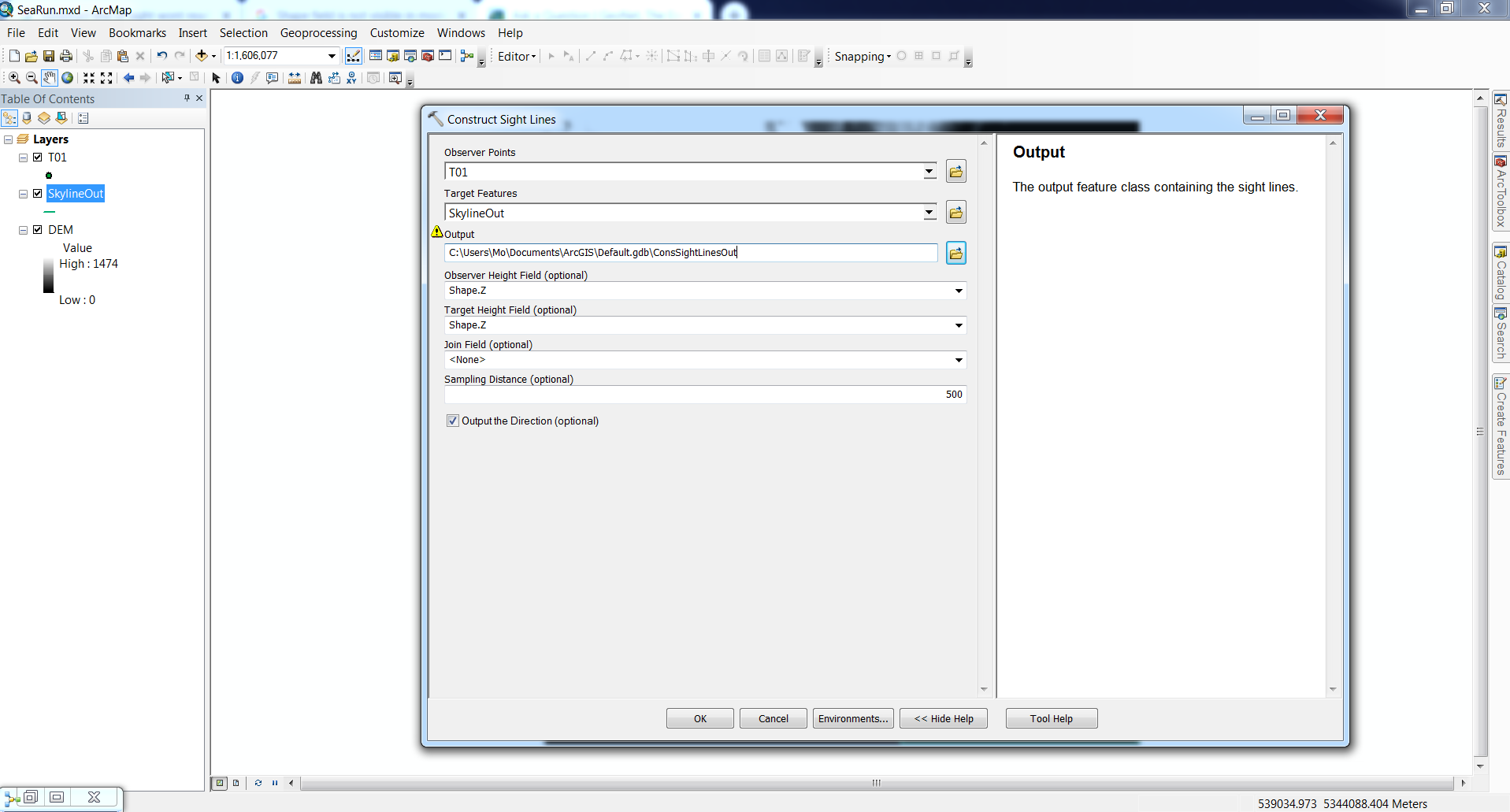Click the Sampling Distance field
This screenshot has width=1510, height=812.
coord(705,395)
